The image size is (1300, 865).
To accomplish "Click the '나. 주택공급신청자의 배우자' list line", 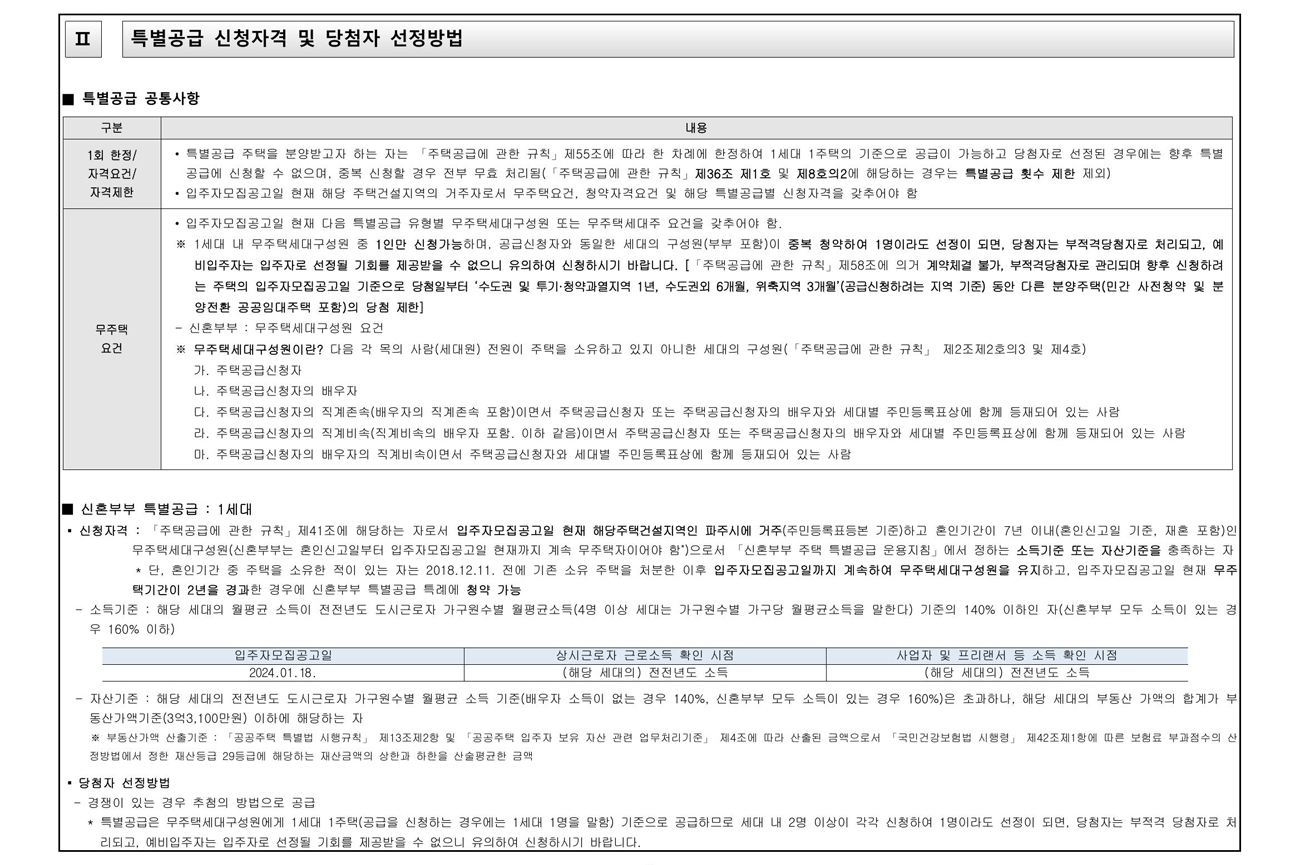I will pos(275,391).
